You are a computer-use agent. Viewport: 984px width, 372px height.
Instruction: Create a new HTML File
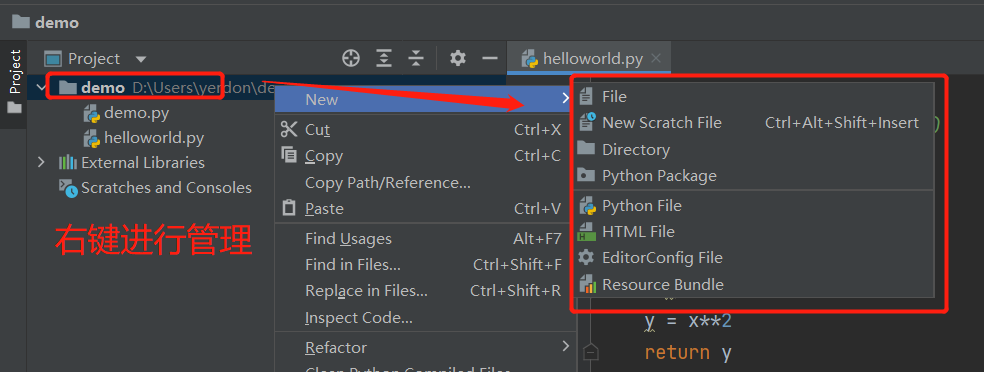click(x=754, y=231)
